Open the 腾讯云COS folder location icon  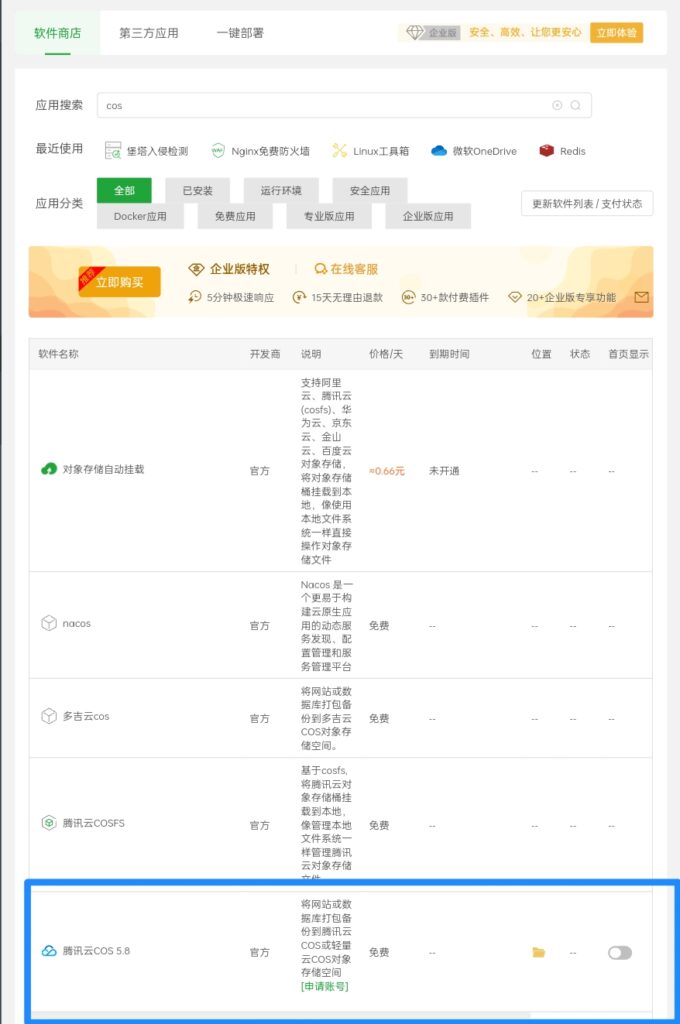tap(539, 953)
